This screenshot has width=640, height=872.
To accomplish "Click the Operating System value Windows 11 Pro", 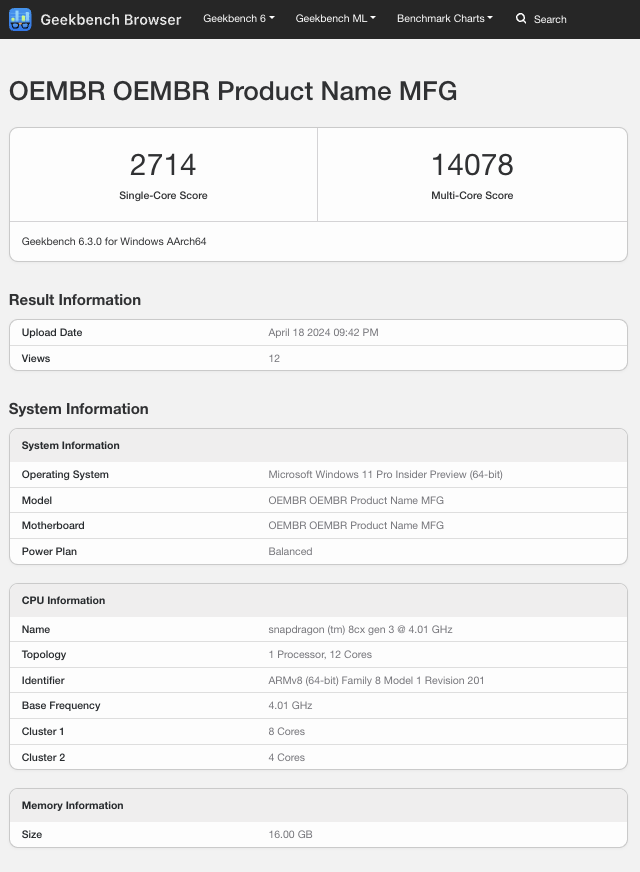I will pos(385,474).
